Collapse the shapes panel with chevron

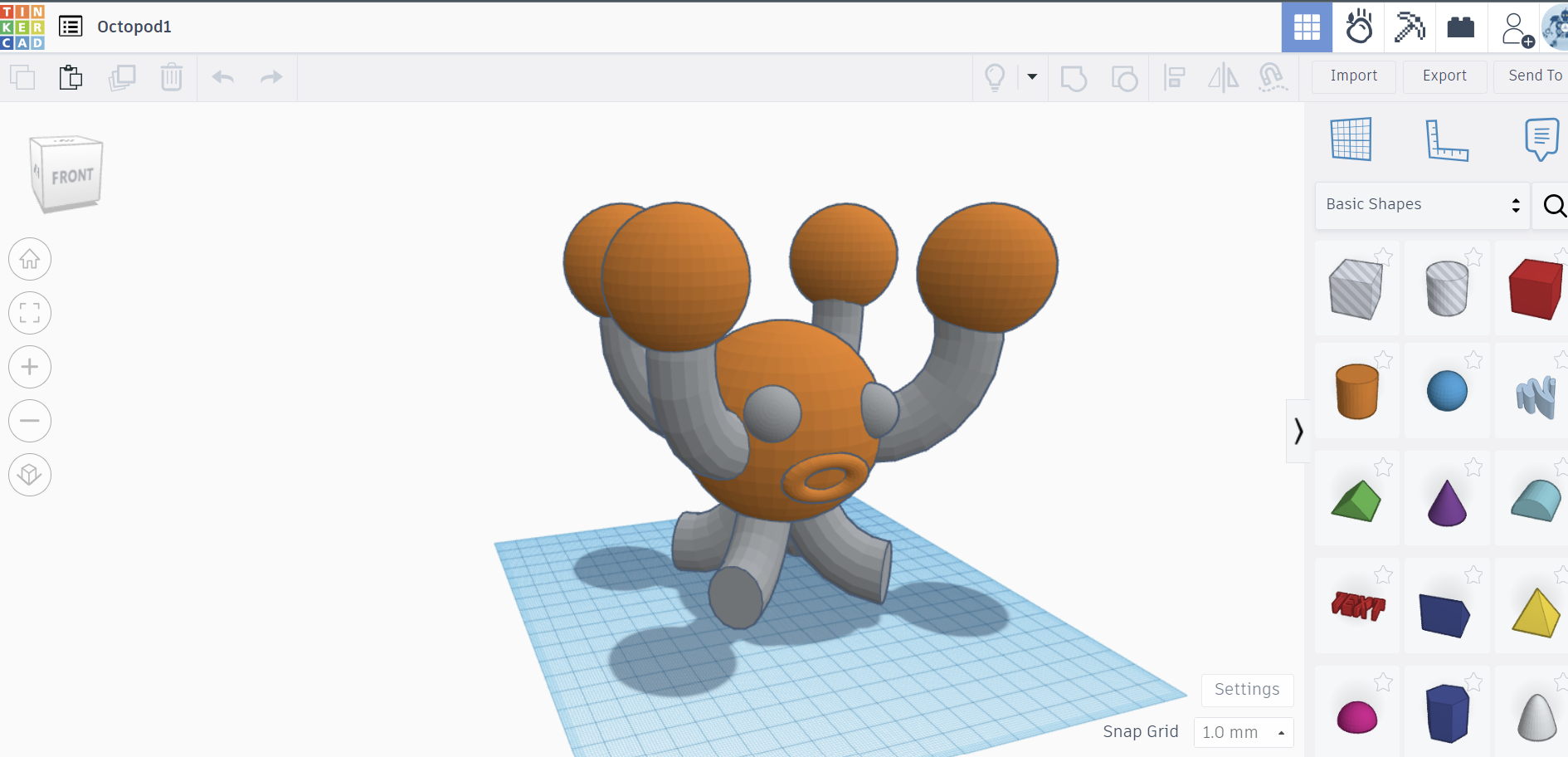[1298, 431]
